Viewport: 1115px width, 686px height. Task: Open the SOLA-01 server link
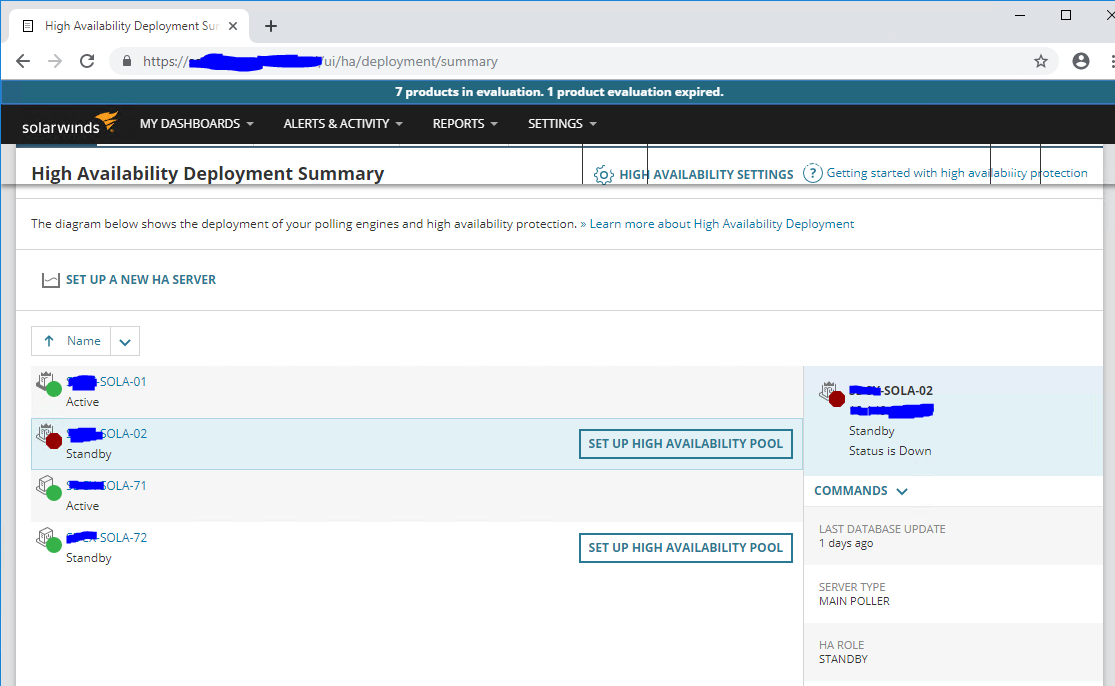[x=107, y=382]
